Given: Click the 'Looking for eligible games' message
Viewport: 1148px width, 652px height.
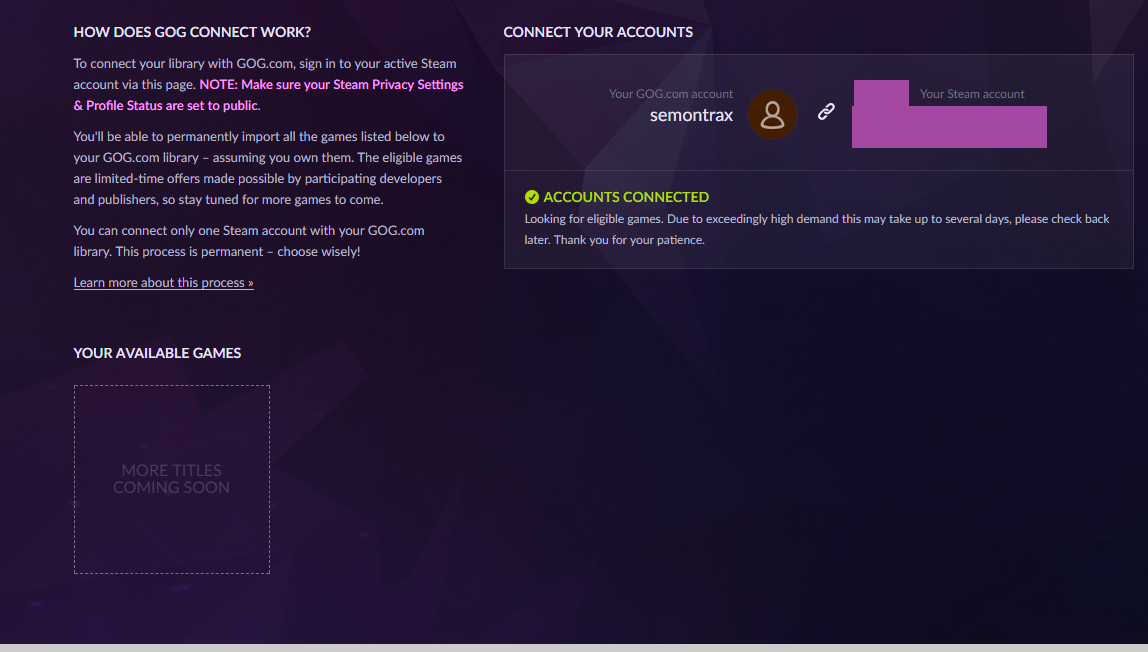Looking at the screenshot, I should pyautogui.click(x=817, y=229).
